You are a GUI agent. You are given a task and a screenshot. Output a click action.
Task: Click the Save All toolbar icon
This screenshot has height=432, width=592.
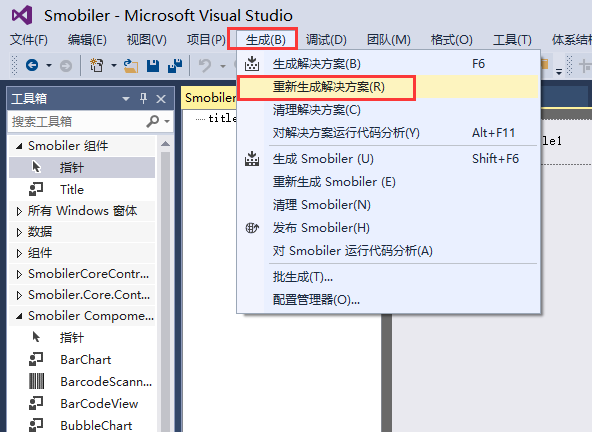[175, 66]
